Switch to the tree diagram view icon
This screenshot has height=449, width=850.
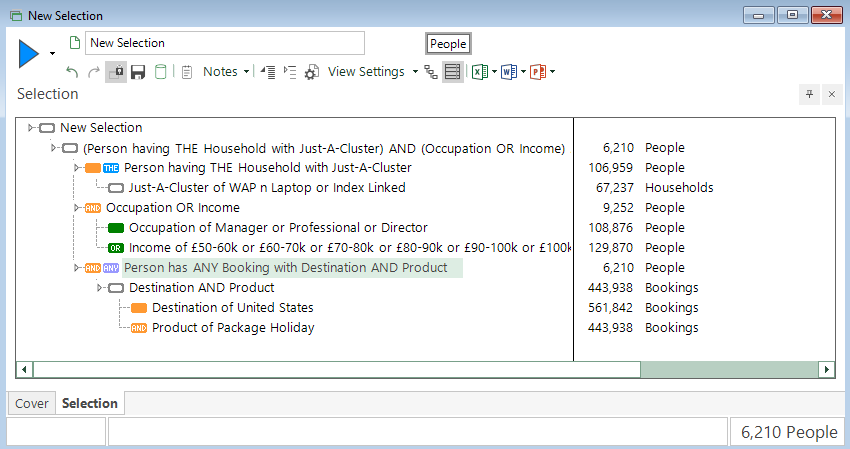(431, 72)
